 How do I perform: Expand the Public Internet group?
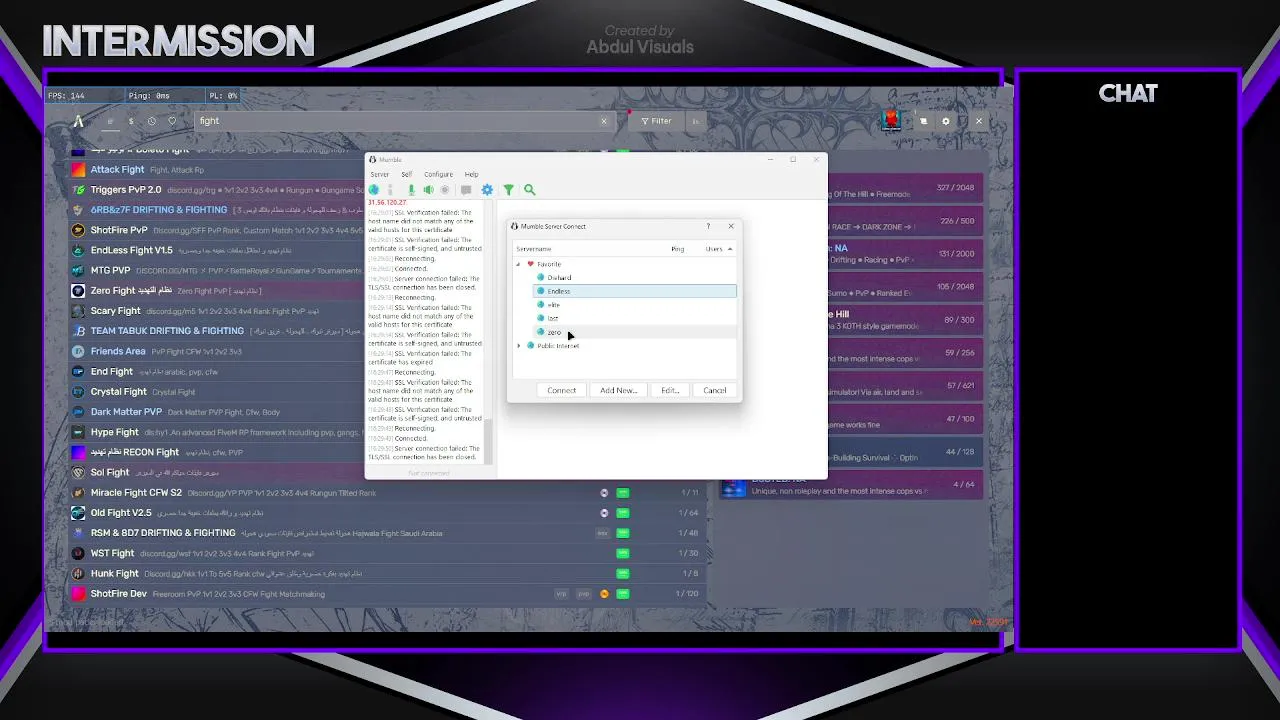click(x=518, y=345)
